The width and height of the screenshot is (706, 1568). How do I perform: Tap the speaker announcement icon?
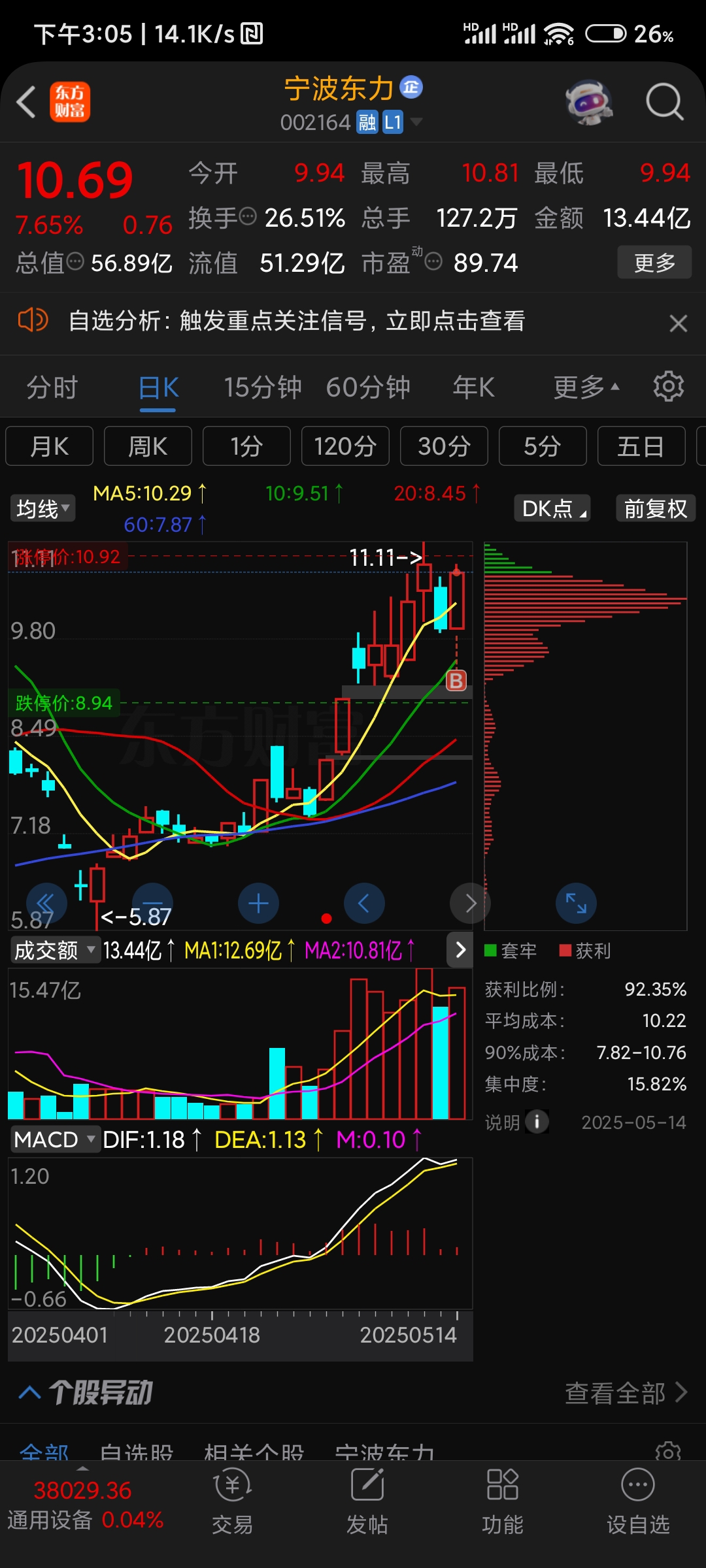tap(33, 320)
